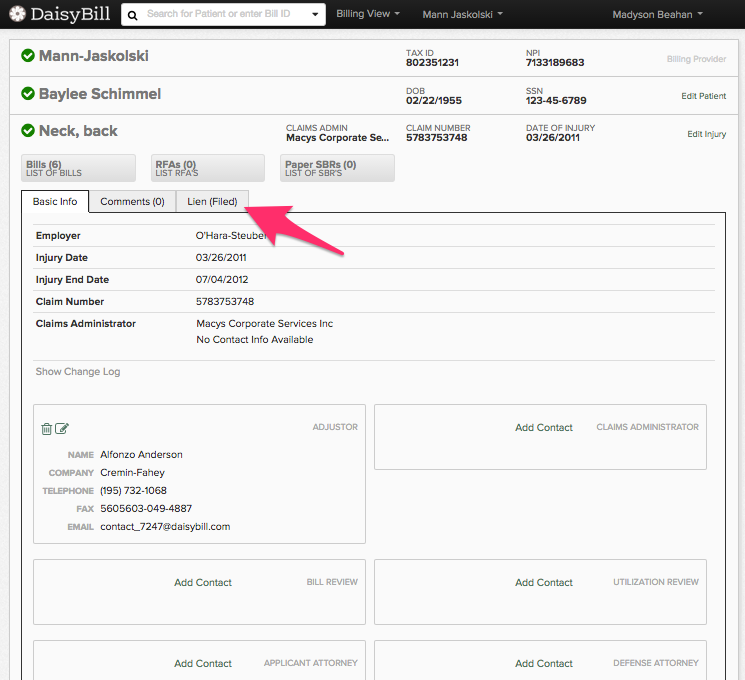Show the Change Log
Image resolution: width=745 pixels, height=680 pixels.
pyautogui.click(x=78, y=372)
